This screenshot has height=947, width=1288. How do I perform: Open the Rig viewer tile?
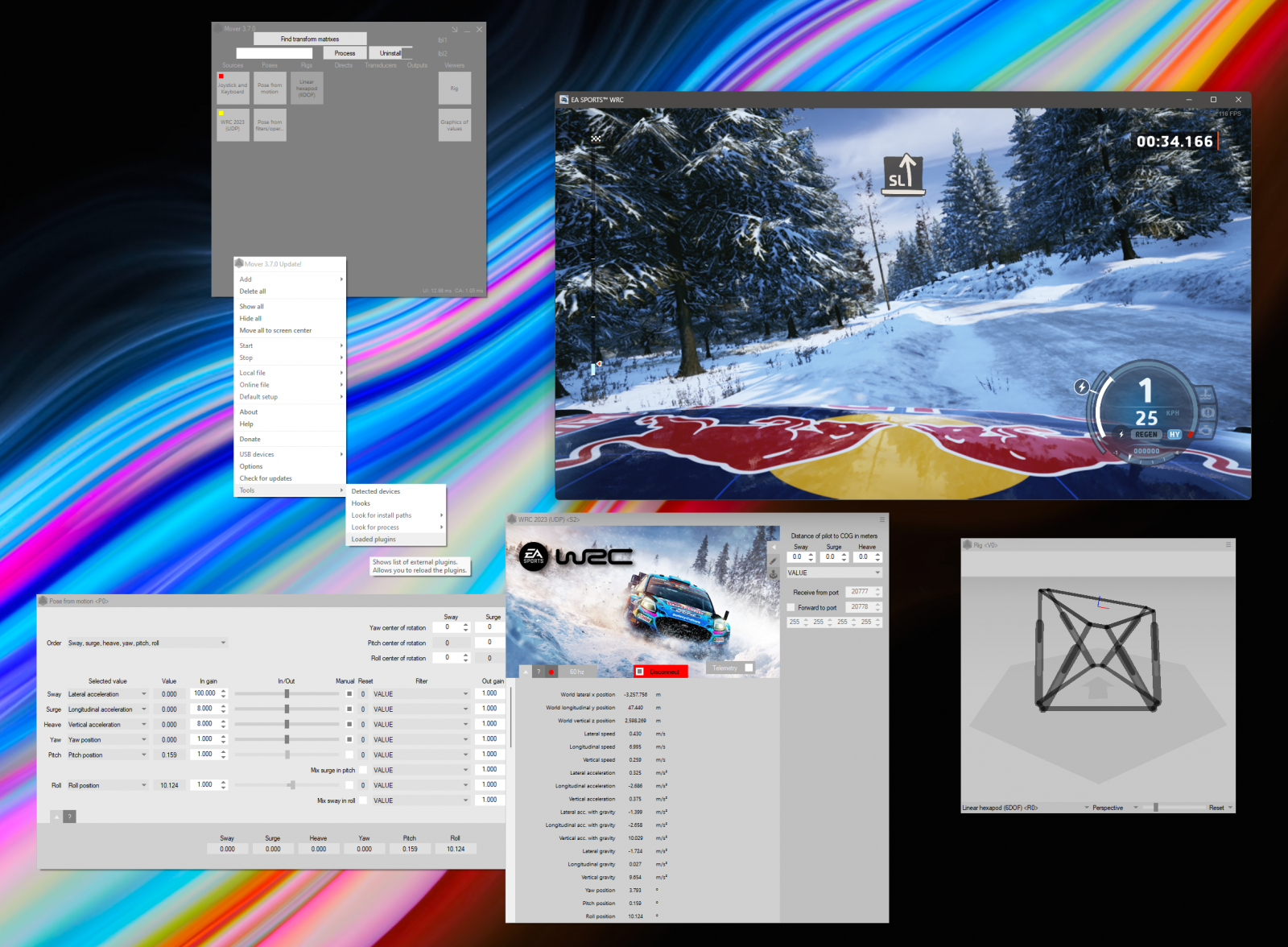pyautogui.click(x=455, y=88)
